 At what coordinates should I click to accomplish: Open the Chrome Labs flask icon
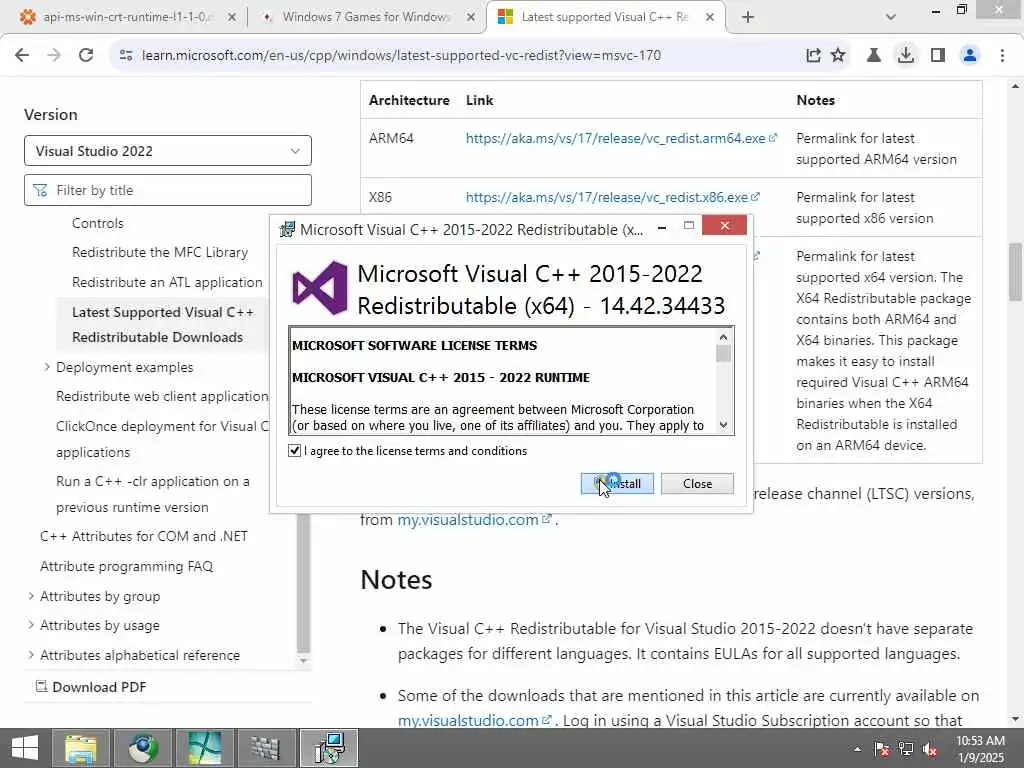873,56
